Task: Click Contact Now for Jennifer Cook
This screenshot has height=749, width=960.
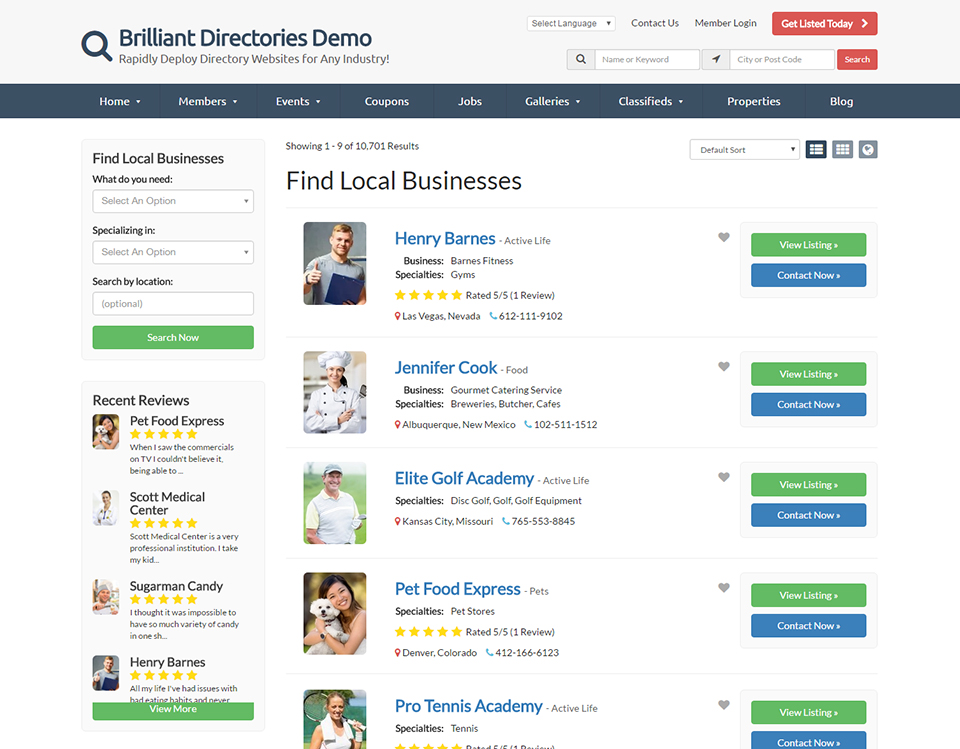Action: tap(808, 405)
